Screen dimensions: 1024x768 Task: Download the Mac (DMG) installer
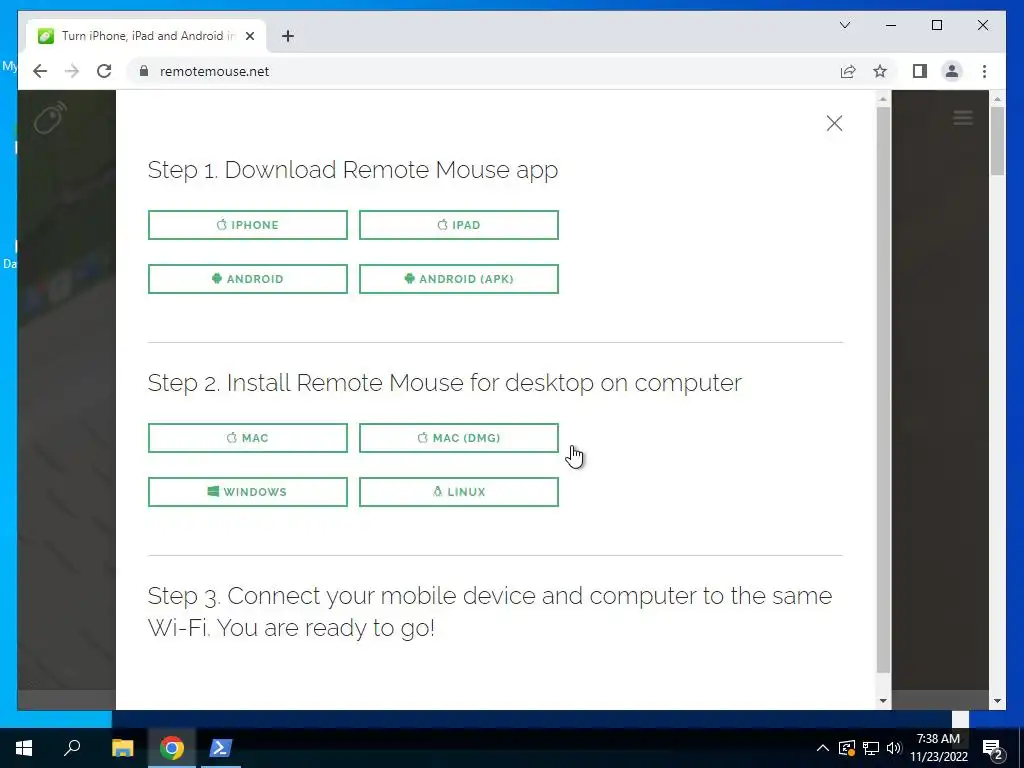pos(458,438)
